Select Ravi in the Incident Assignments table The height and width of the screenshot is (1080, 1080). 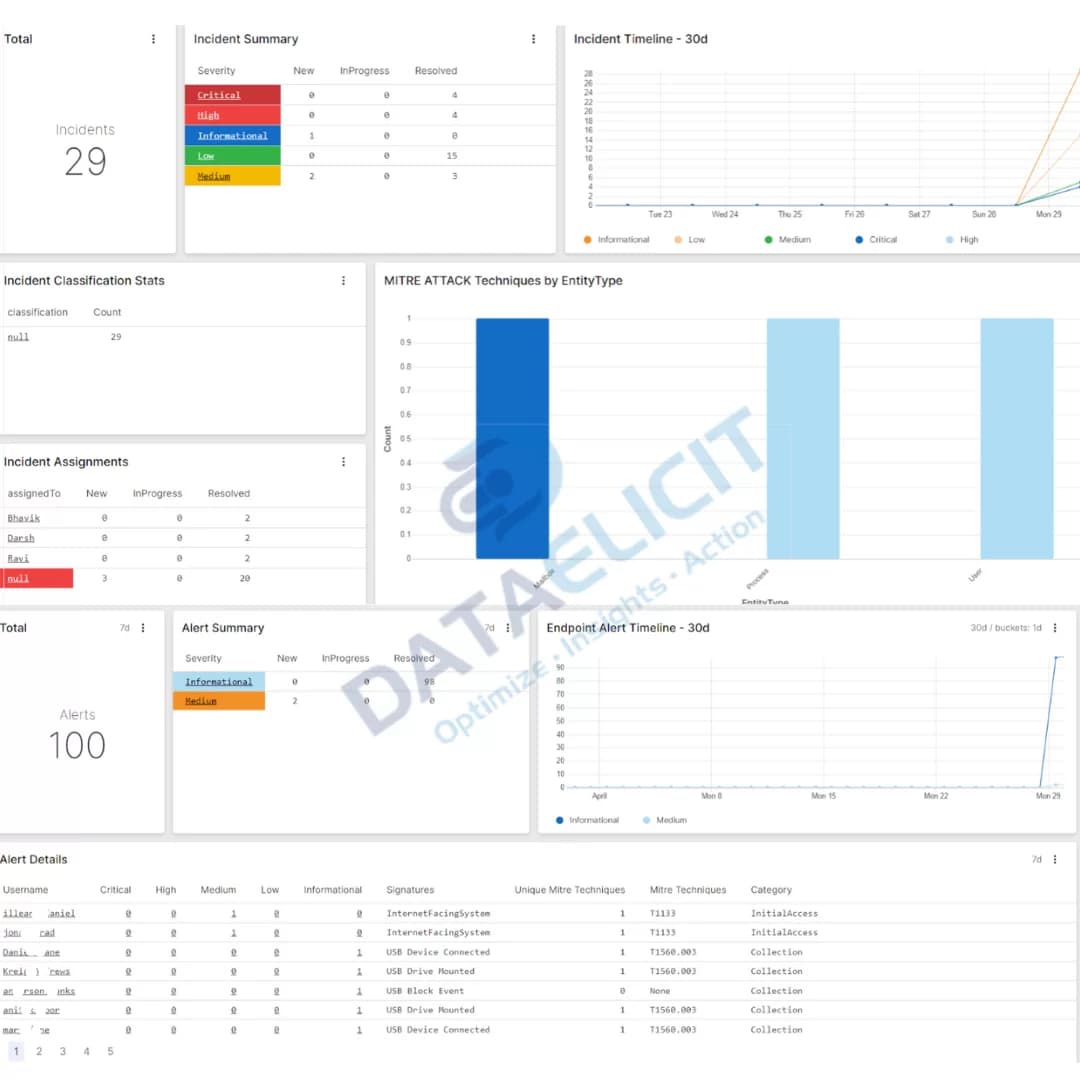(19, 558)
